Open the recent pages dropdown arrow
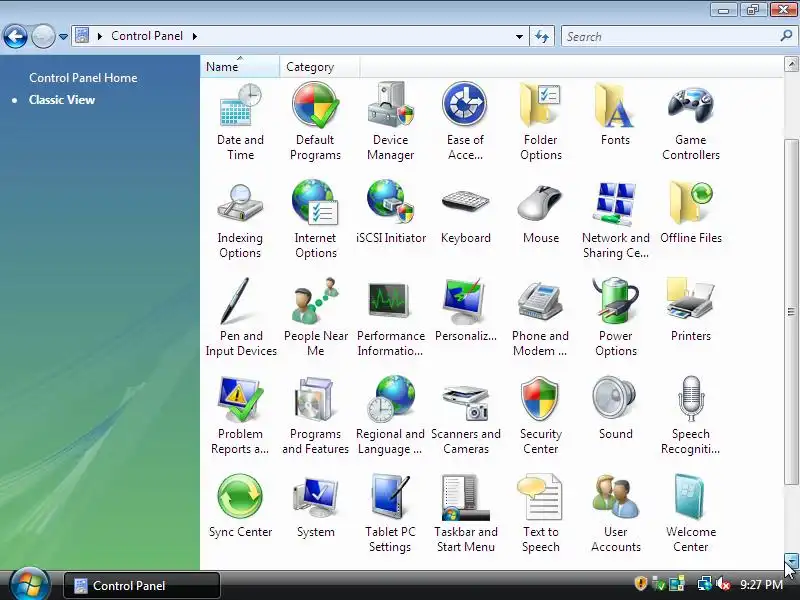This screenshot has height=600, width=800. tap(63, 37)
